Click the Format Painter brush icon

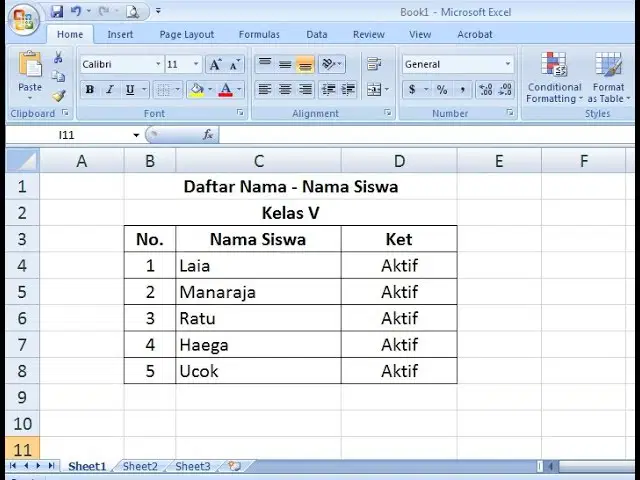[58, 96]
